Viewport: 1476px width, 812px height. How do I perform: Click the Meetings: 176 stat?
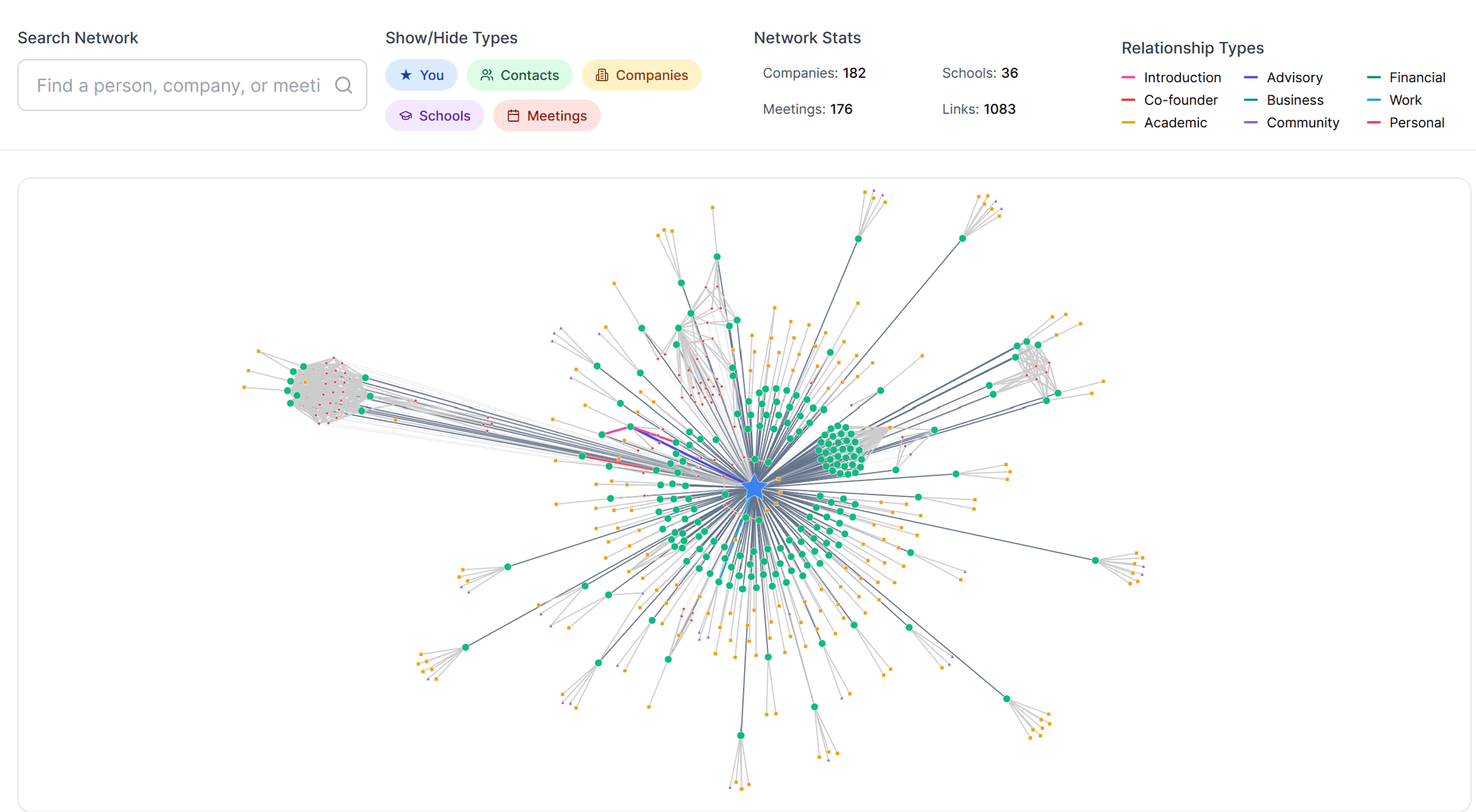click(x=808, y=109)
